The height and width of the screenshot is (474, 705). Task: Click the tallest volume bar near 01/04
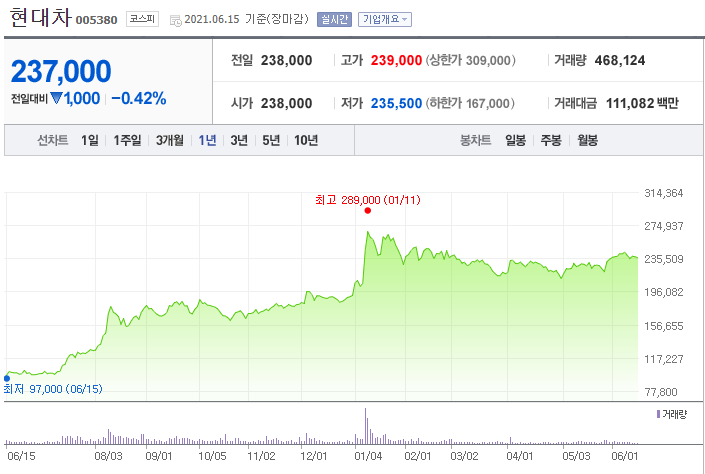[366, 426]
